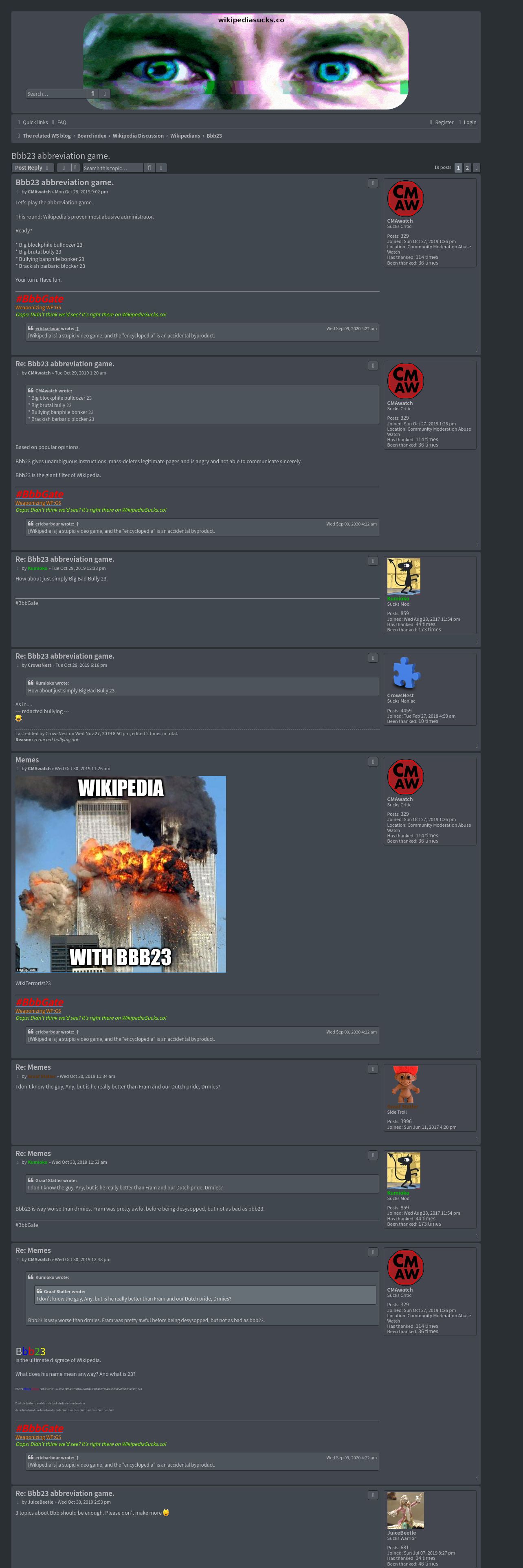Open the FAQ page

tap(59, 123)
